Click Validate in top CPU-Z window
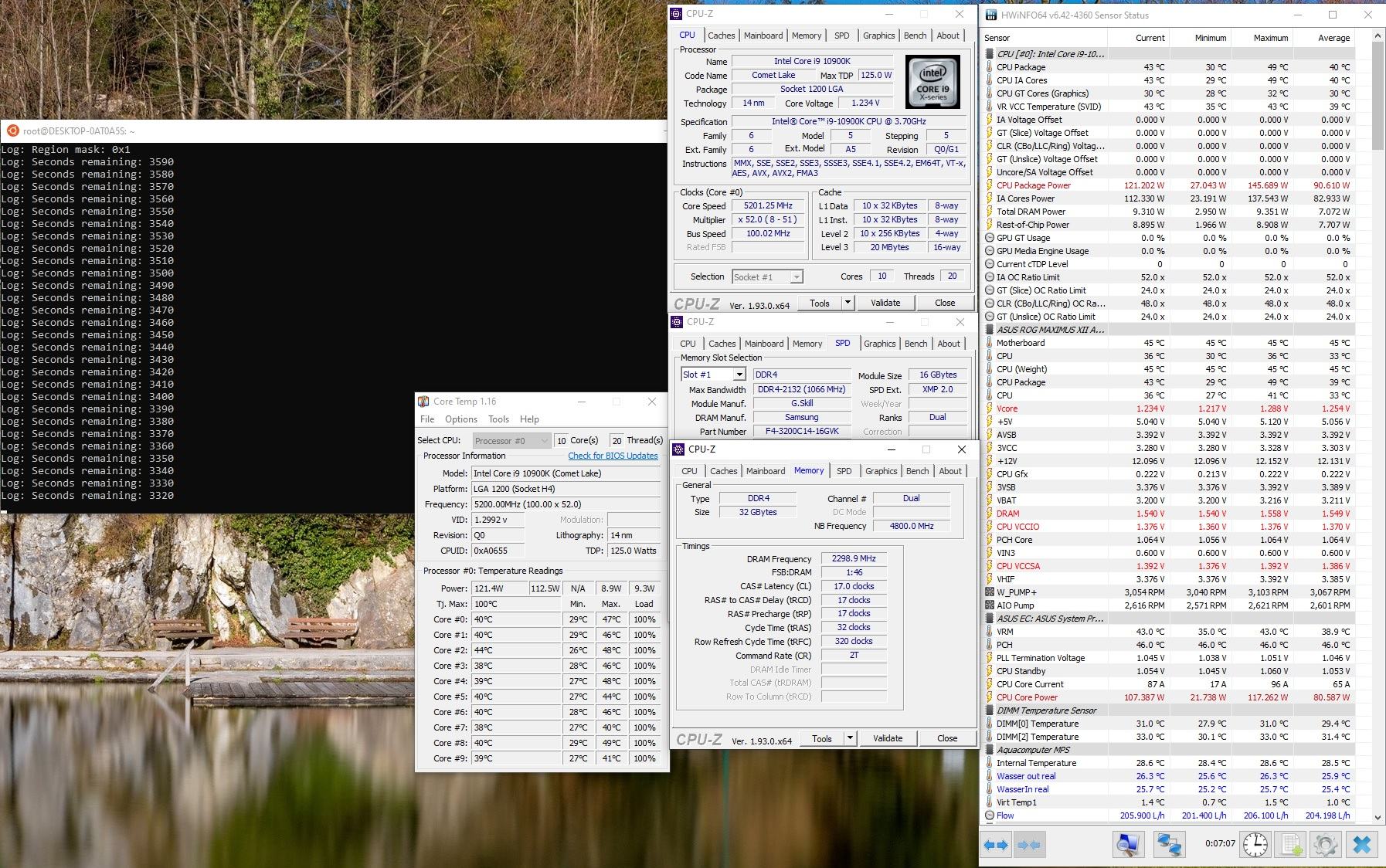Image resolution: width=1386 pixels, height=868 pixels. click(x=885, y=303)
